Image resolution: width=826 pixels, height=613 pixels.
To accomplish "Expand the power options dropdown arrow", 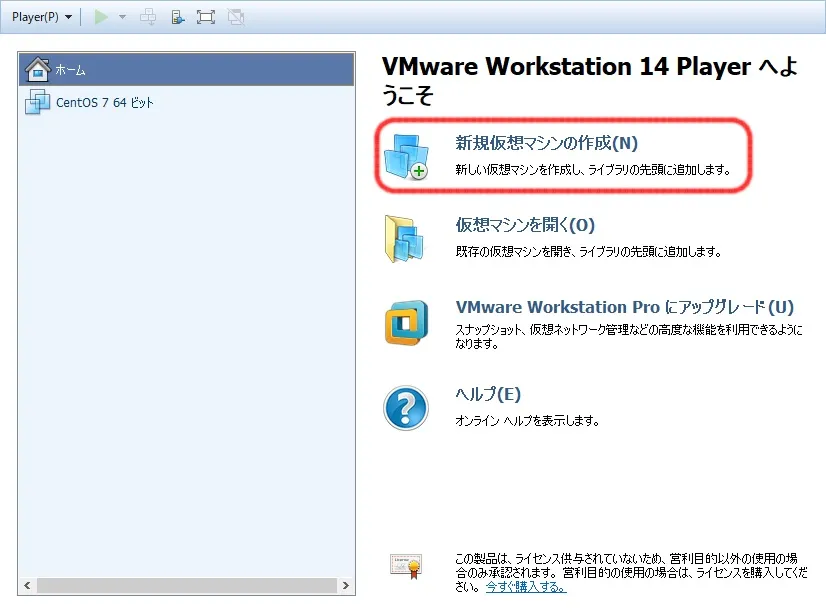I will tap(122, 17).
